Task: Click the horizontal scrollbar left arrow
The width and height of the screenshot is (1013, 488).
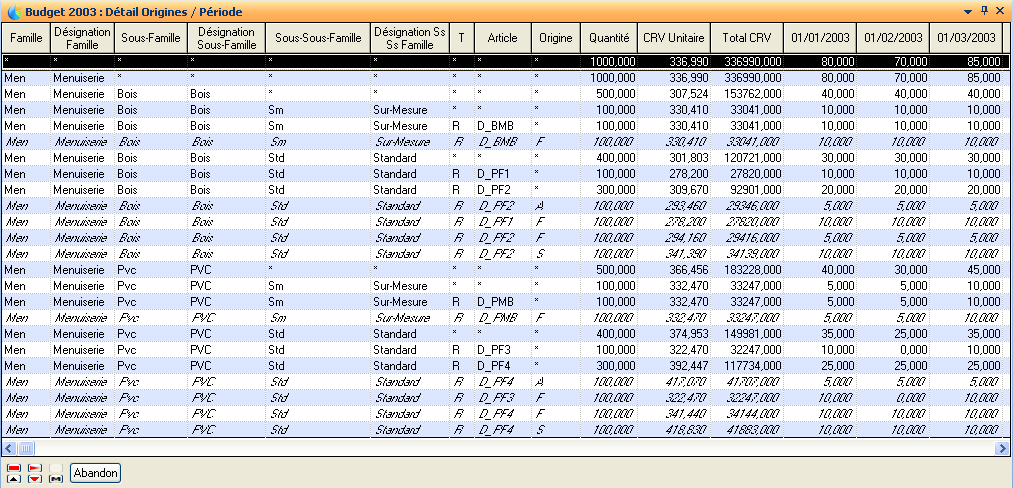Action: 9,449
